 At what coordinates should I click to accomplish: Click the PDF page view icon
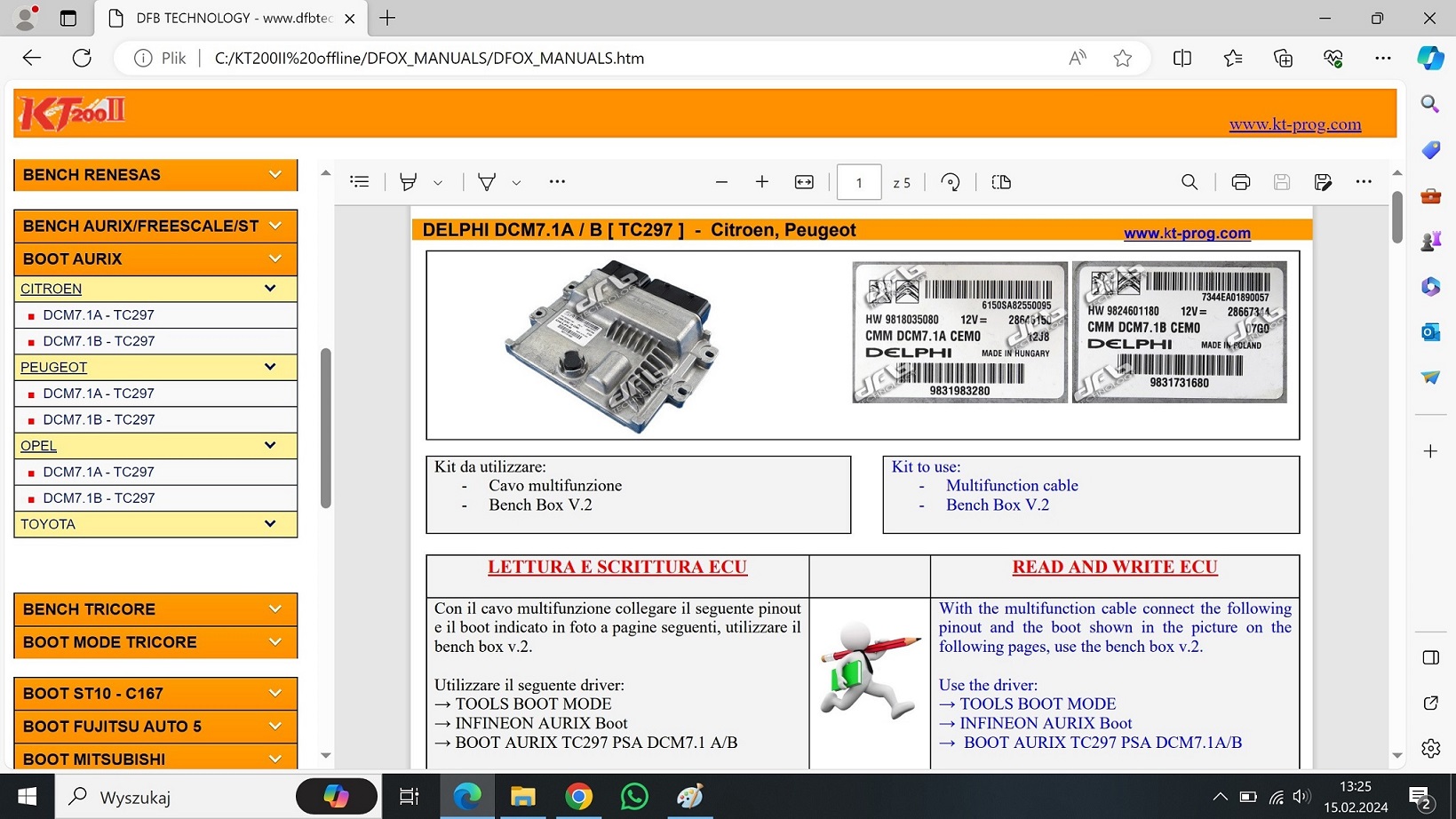click(x=1001, y=182)
